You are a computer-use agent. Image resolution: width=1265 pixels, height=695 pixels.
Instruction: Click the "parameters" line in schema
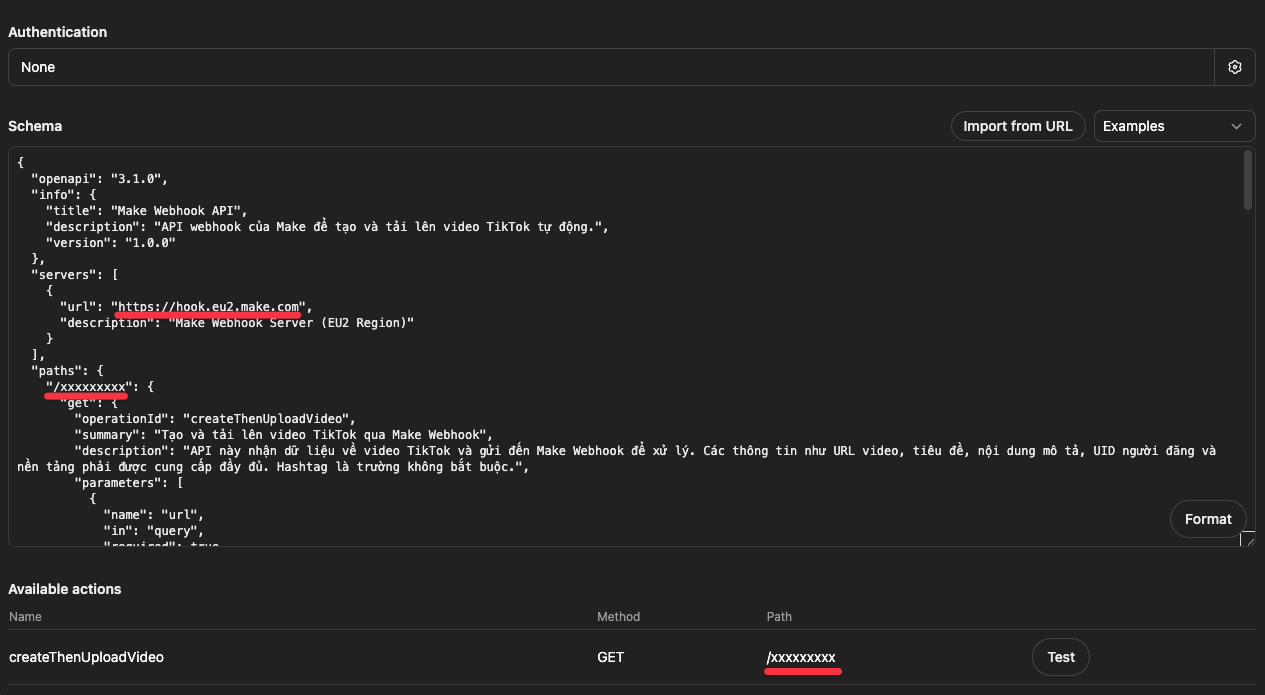click(x=129, y=482)
